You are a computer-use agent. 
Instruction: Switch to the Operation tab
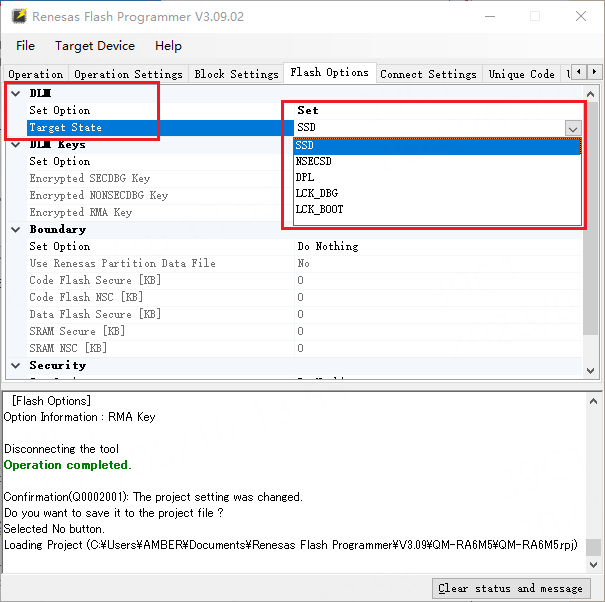pos(36,74)
